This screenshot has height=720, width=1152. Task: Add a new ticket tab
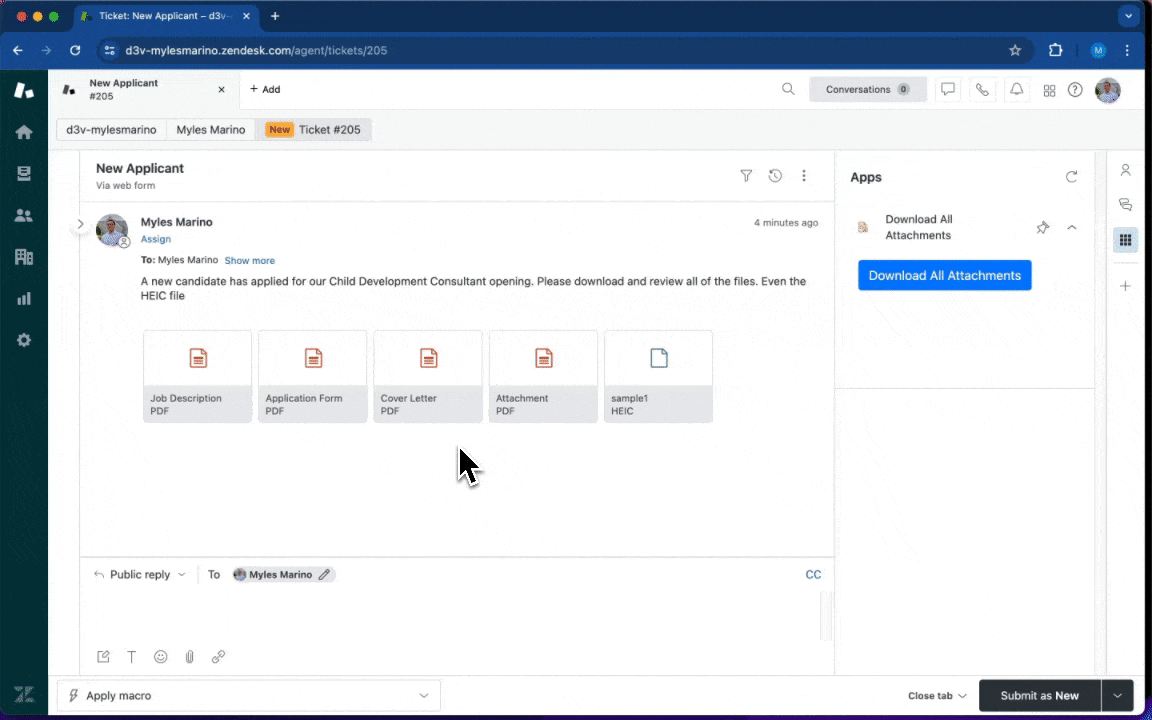click(265, 89)
